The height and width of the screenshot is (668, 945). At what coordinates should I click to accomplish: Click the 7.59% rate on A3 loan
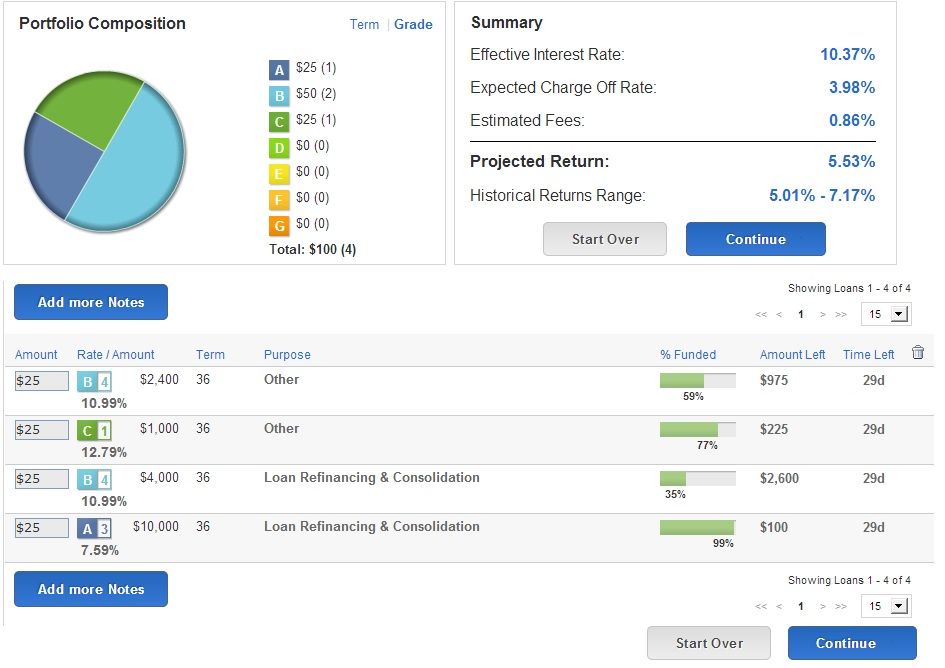point(99,550)
